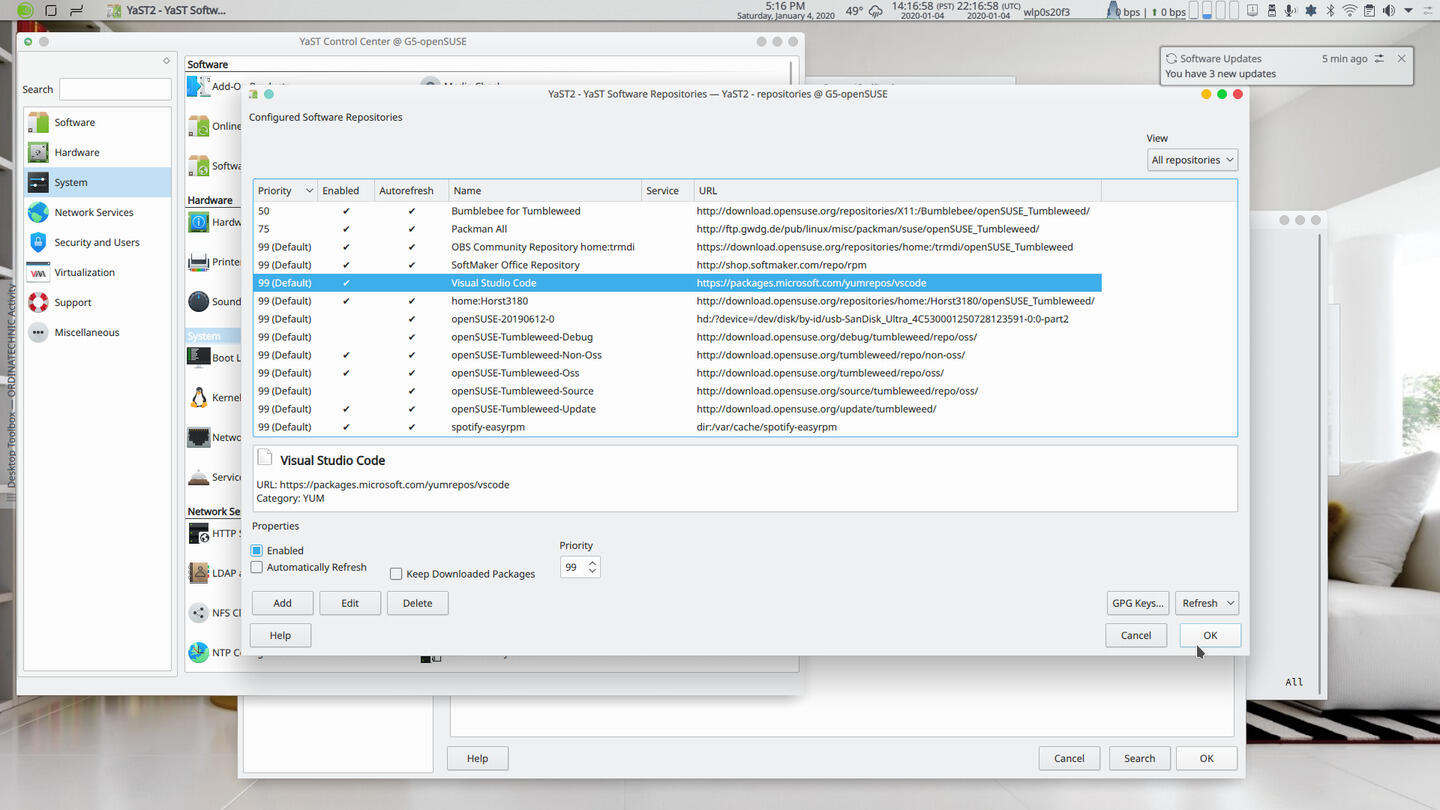The image size is (1440, 810).
Task: Select the SoftMaker Office Repository row
Action: pos(677,265)
